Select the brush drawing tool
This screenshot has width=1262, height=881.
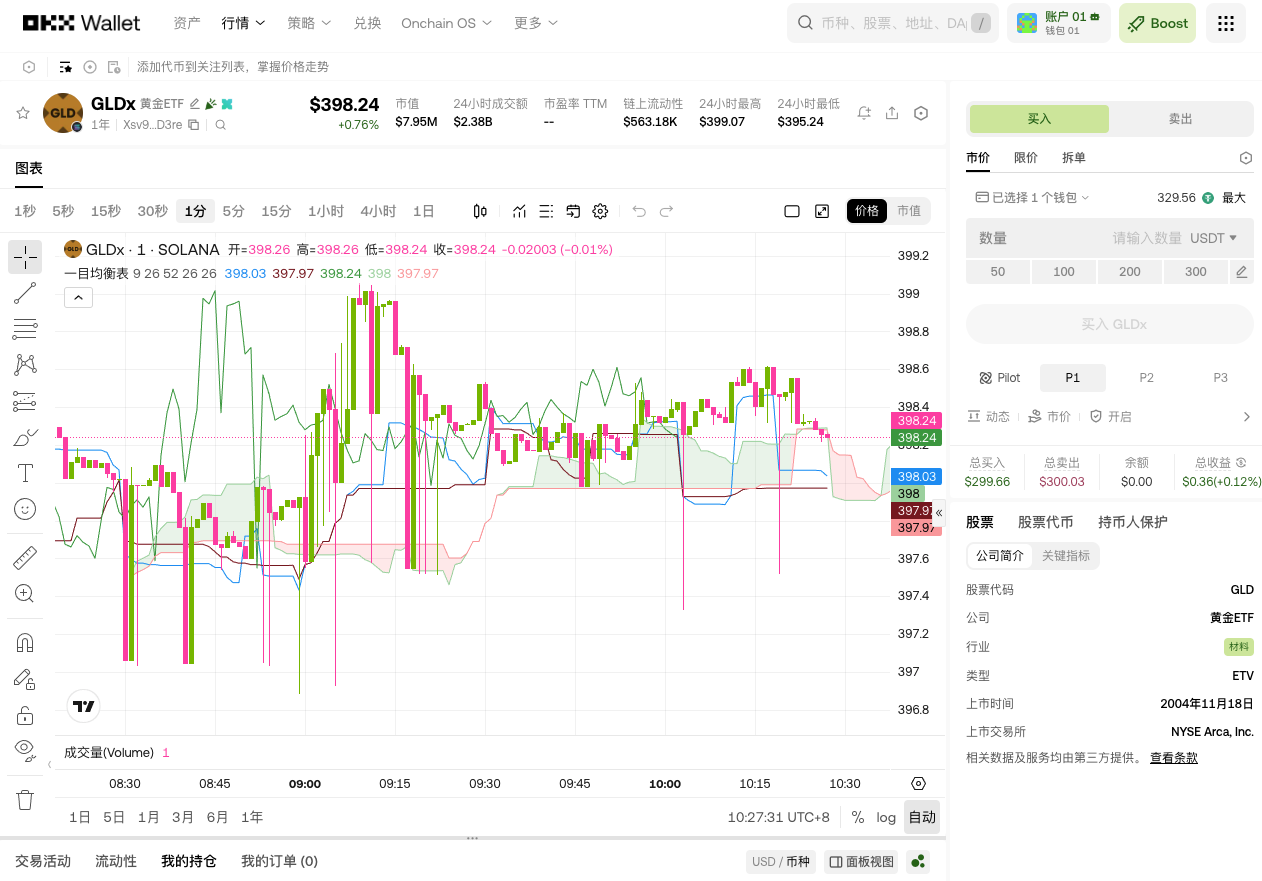(25, 437)
